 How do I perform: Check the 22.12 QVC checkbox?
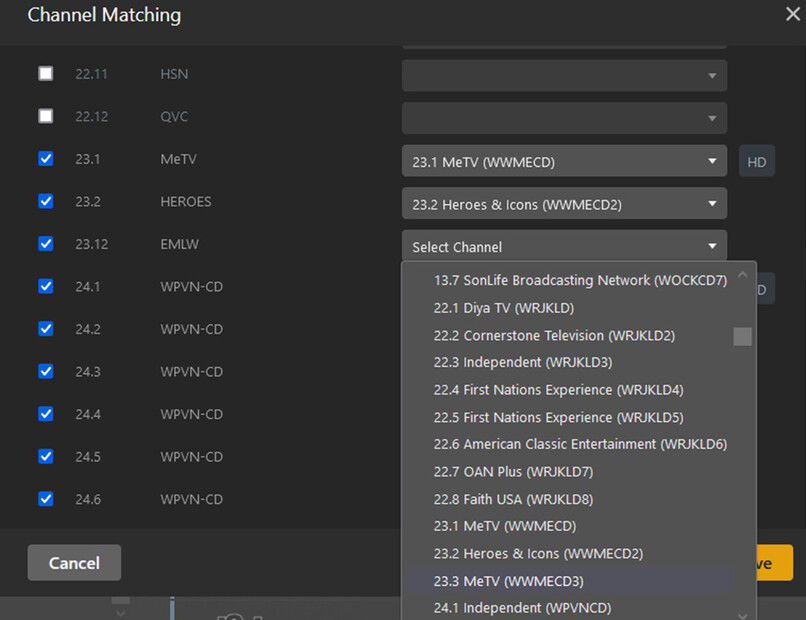coord(46,116)
